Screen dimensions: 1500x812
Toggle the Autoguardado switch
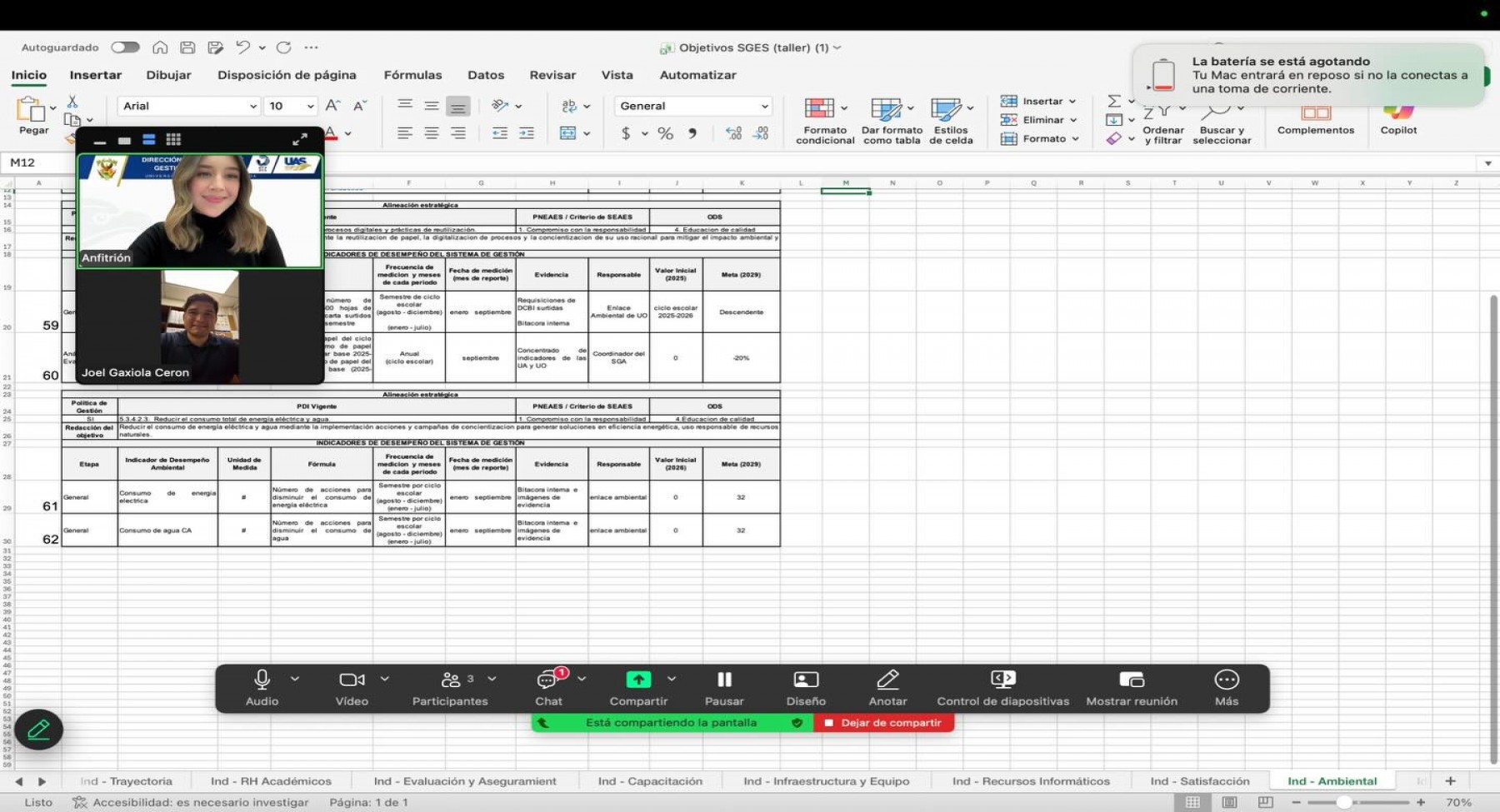click(125, 47)
